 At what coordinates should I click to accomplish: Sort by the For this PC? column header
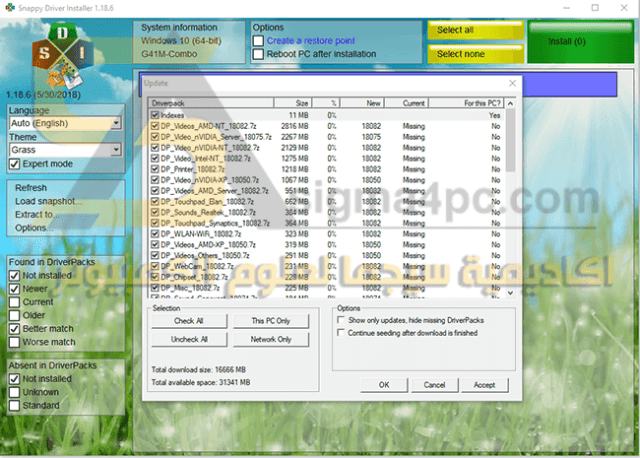(x=466, y=103)
